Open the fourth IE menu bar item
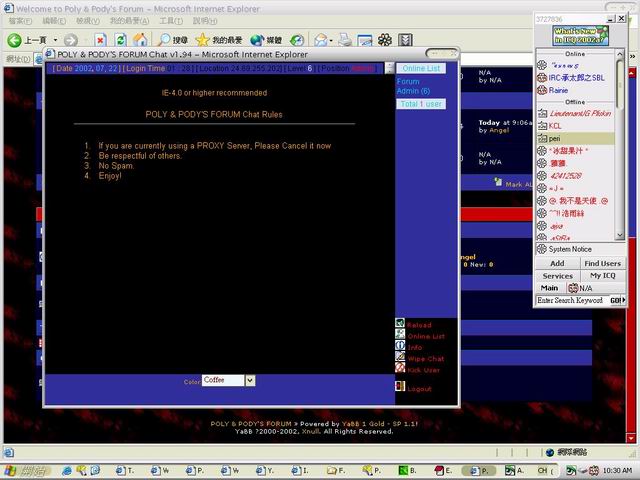The height and width of the screenshot is (480, 640). (x=129, y=21)
